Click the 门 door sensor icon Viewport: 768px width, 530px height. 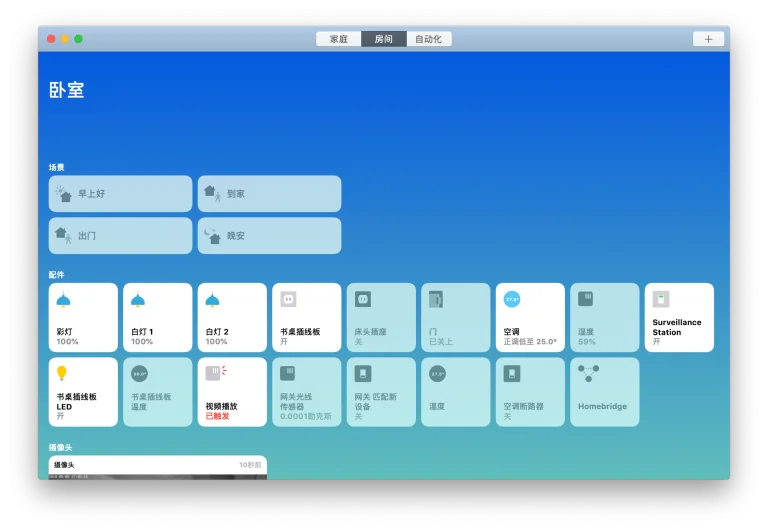tap(436, 299)
